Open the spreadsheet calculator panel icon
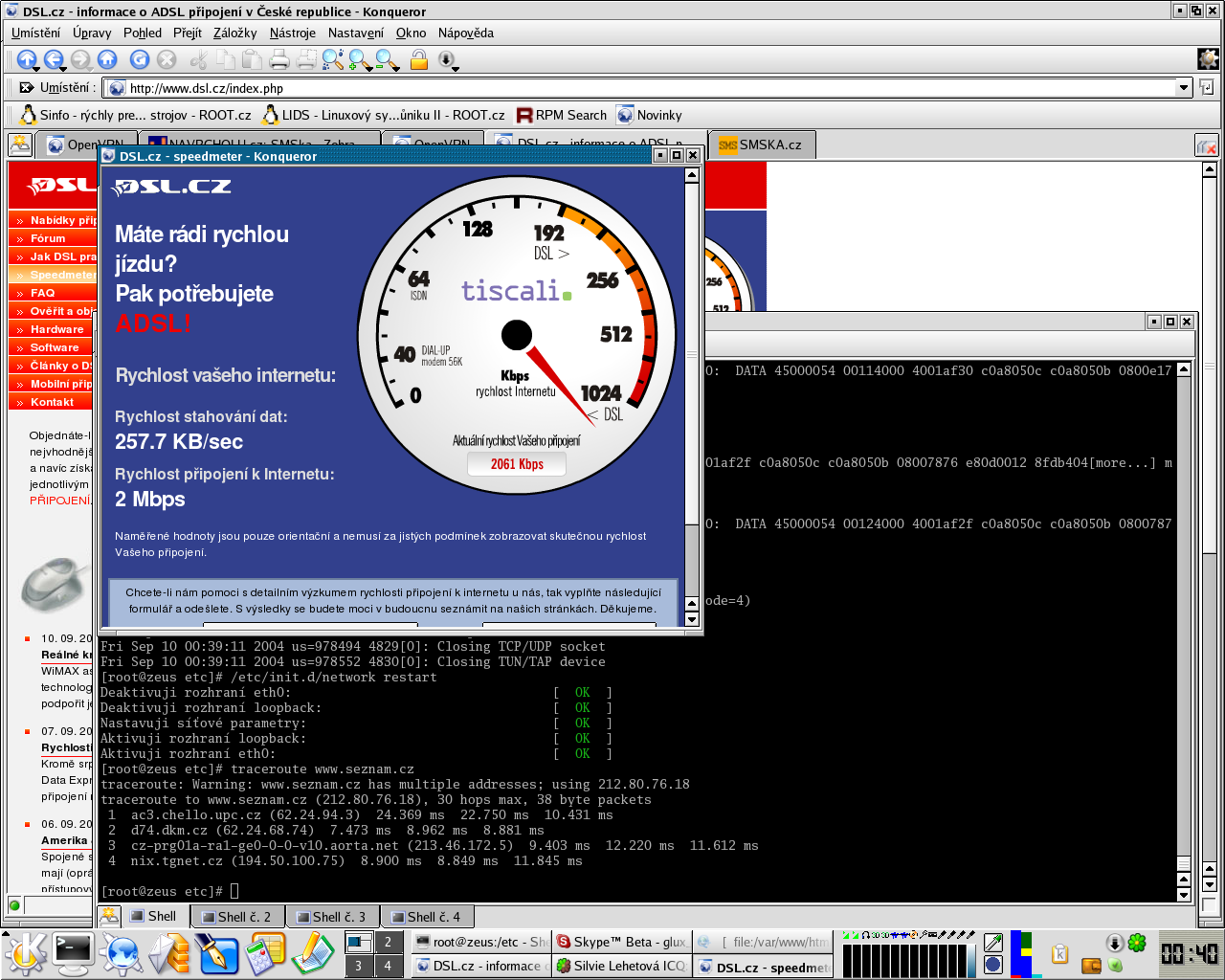 pos(264,953)
